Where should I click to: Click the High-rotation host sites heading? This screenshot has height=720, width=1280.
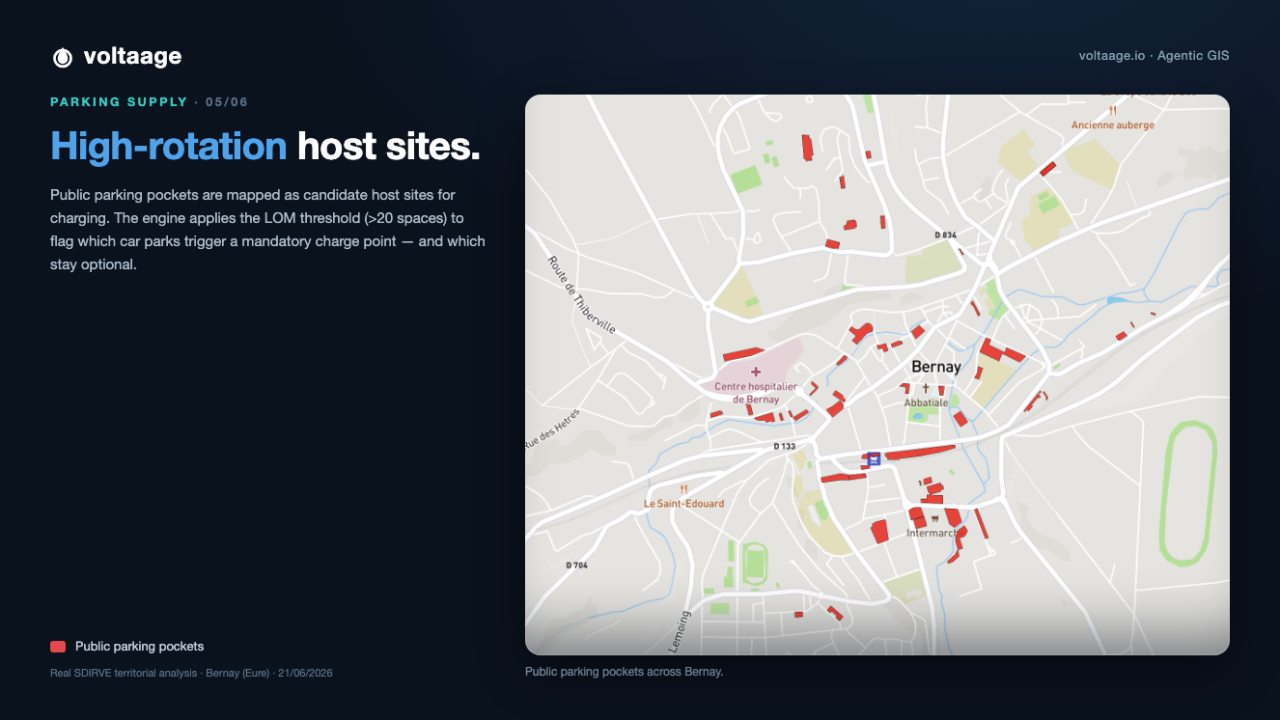266,146
